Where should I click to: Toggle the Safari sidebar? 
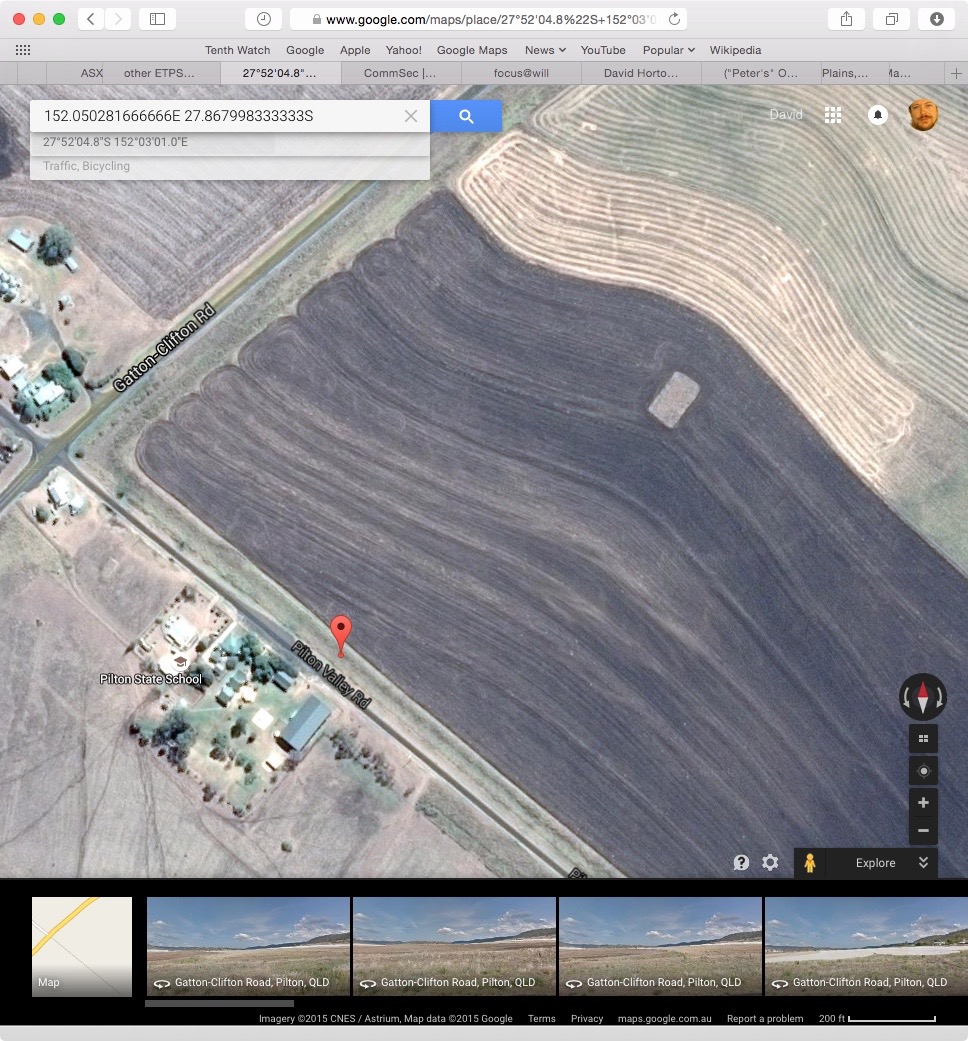(x=157, y=19)
